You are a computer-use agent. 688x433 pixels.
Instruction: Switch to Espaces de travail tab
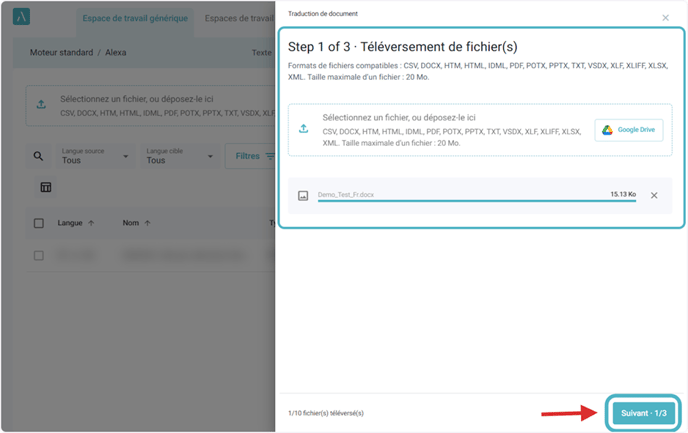tap(239, 18)
